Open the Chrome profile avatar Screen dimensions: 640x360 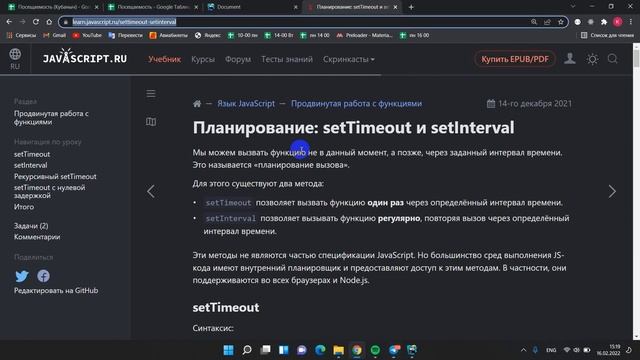click(x=618, y=22)
